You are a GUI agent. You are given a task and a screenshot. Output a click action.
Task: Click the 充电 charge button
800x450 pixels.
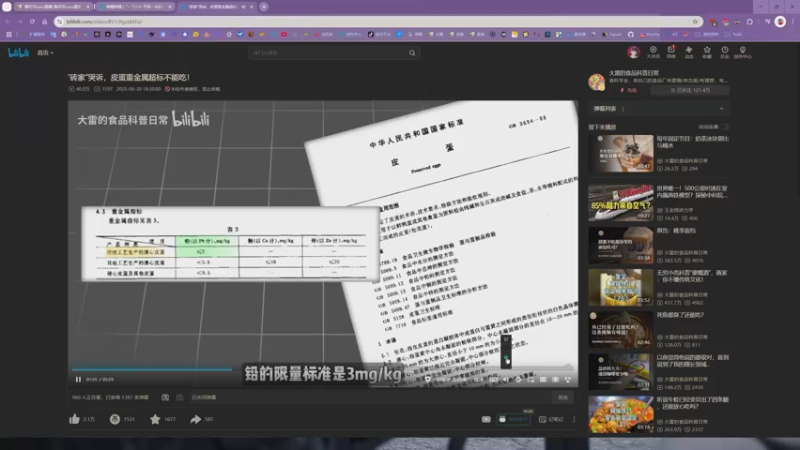(628, 90)
